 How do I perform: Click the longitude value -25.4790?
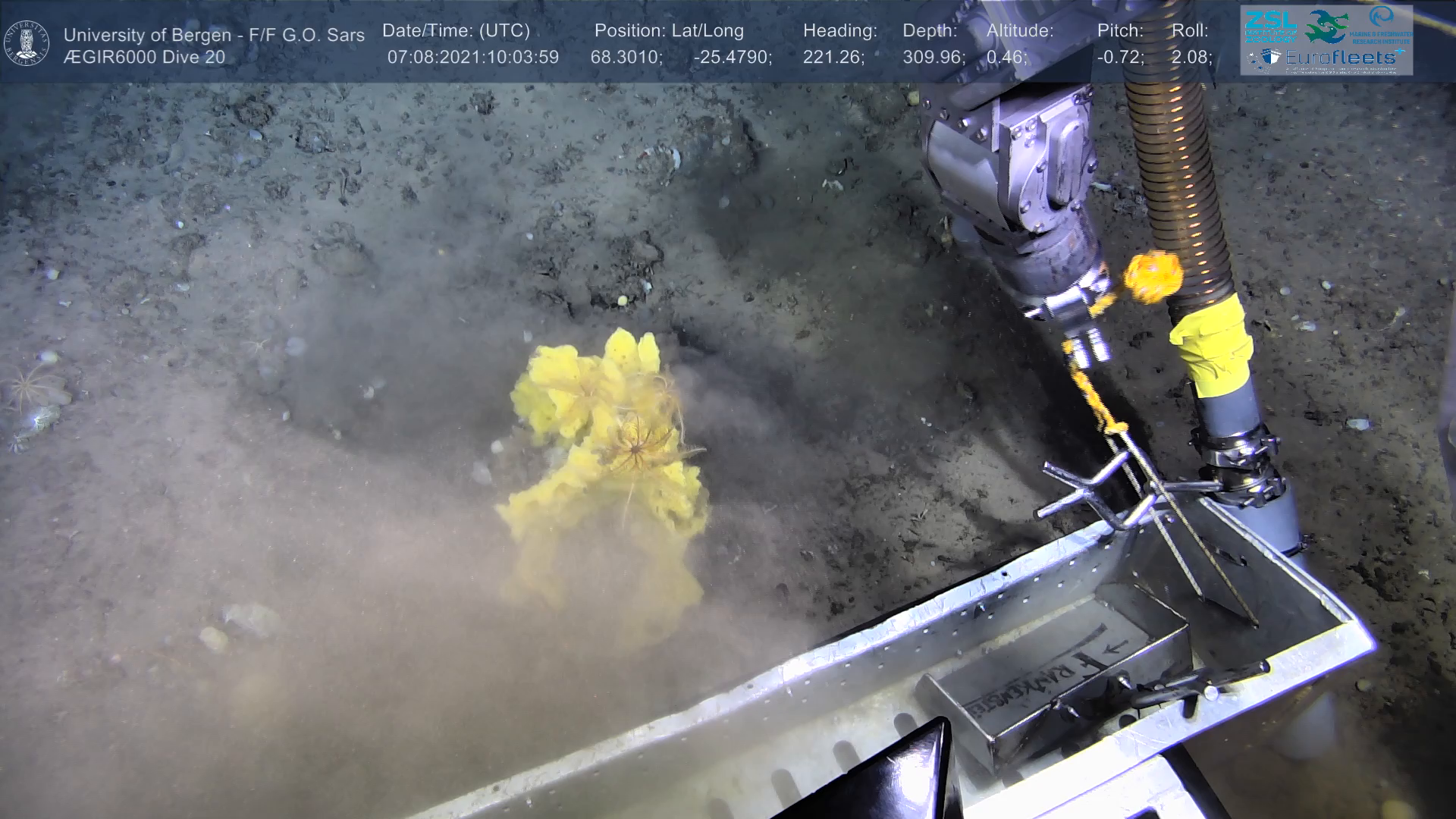coord(733,58)
